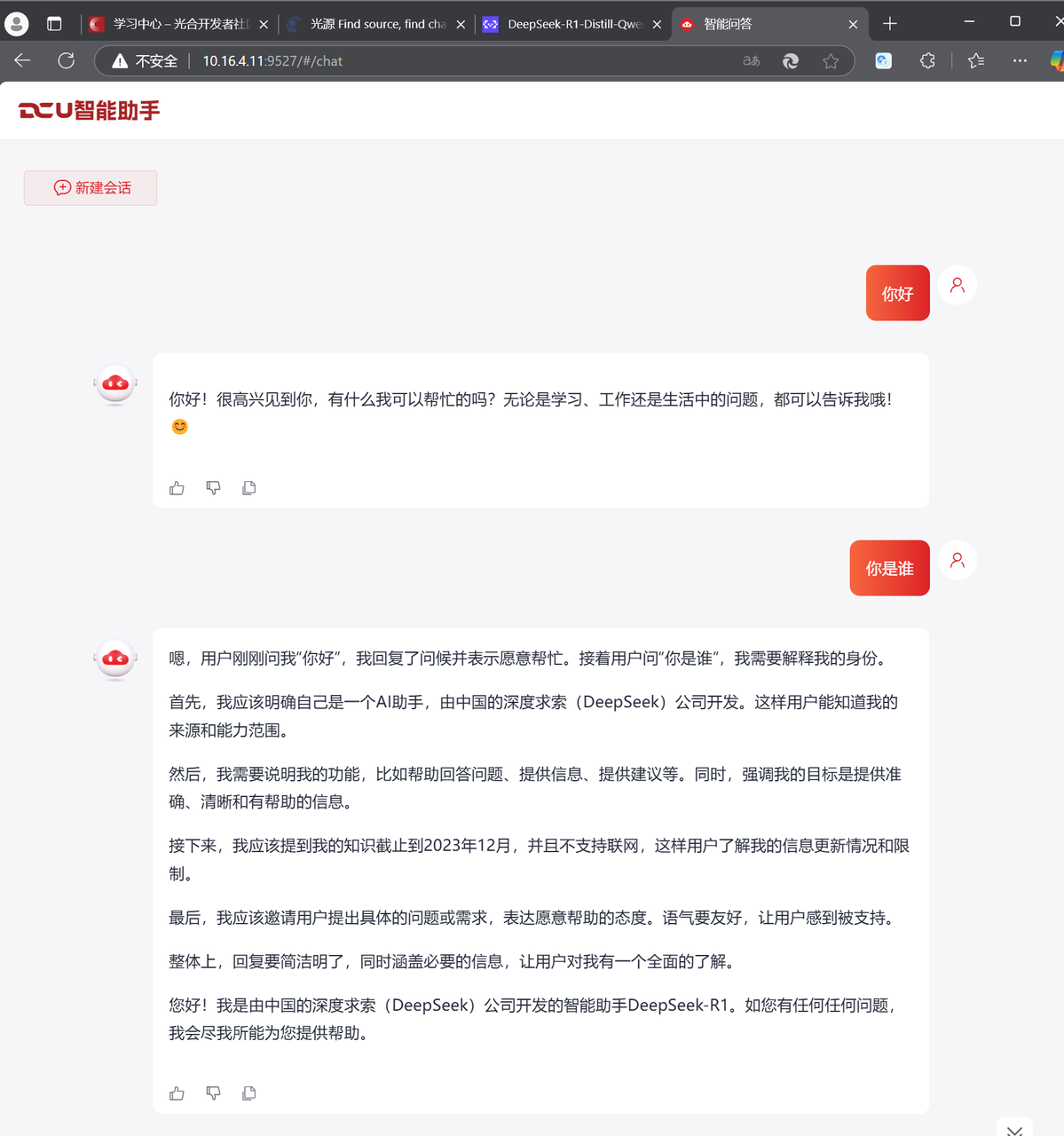Refresh the current page
Viewport: 1064px width, 1136px height.
(66, 60)
